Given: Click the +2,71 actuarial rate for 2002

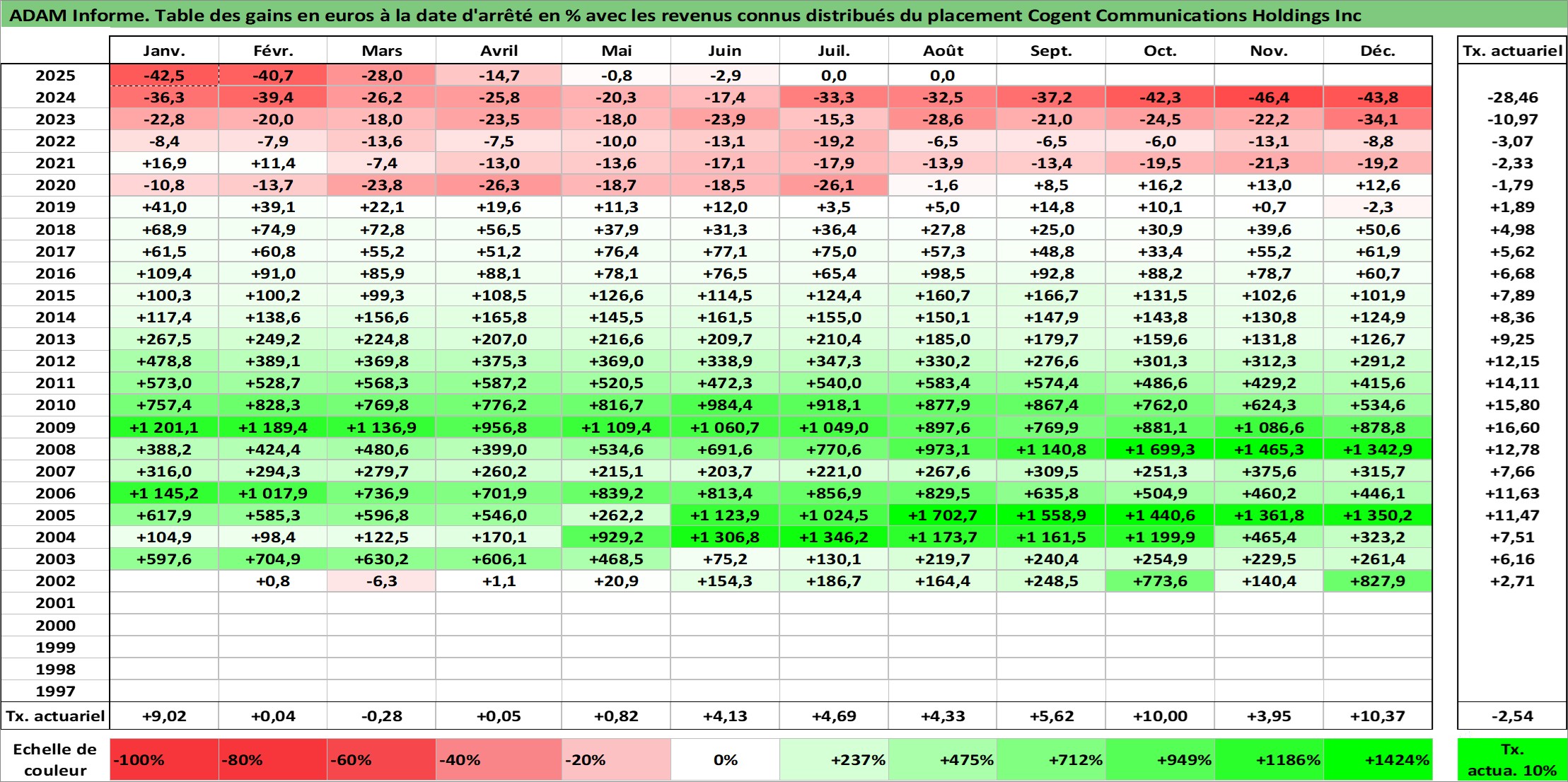Looking at the screenshot, I should 1512,581.
